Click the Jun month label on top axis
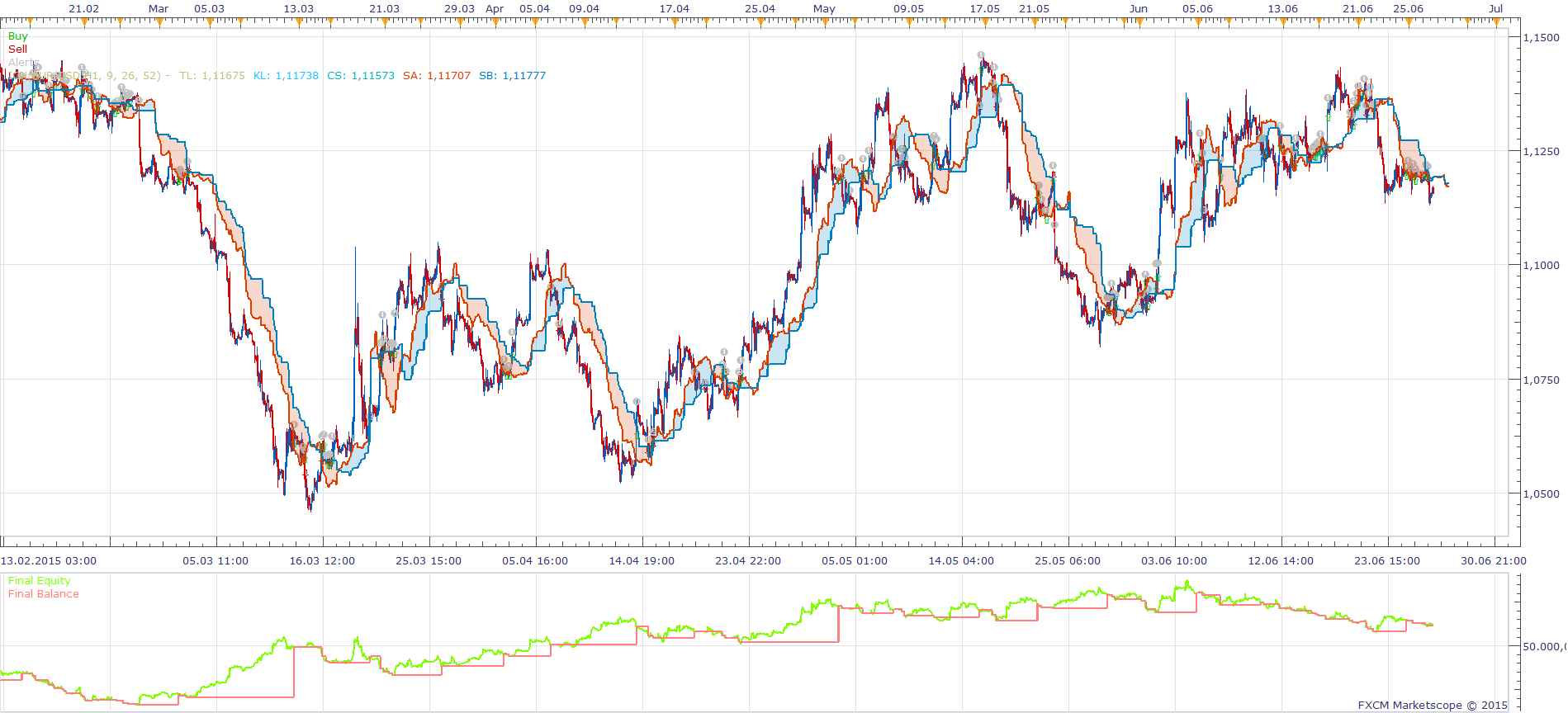Viewport: 1568px width, 713px height. (1139, 9)
